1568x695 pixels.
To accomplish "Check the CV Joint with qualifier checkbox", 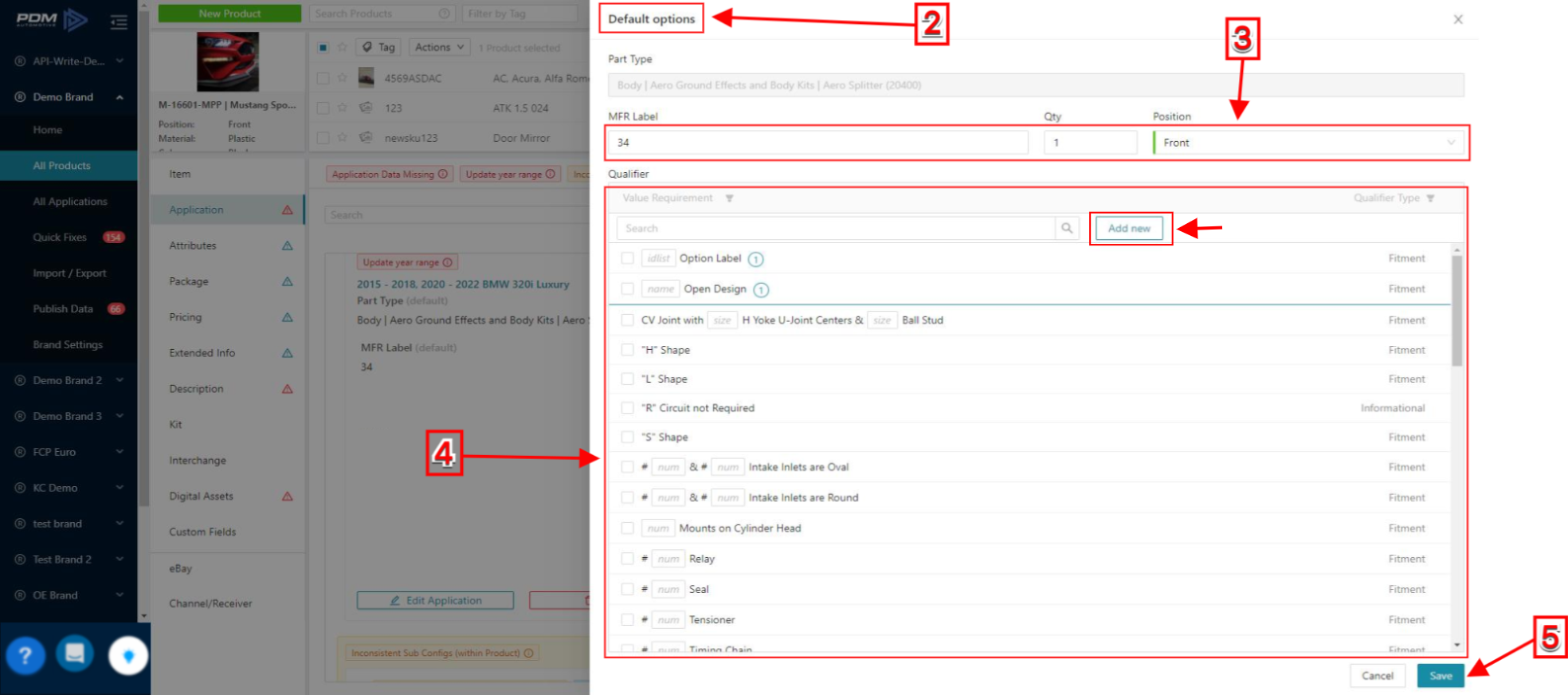I will pos(628,320).
